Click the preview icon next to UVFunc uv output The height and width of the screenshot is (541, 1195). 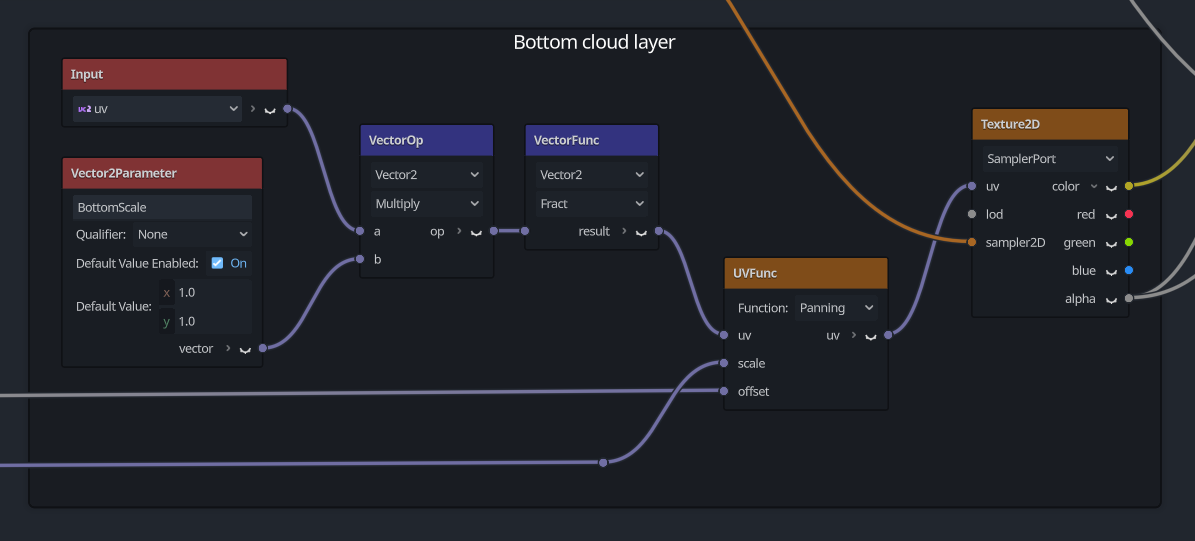tap(870, 335)
